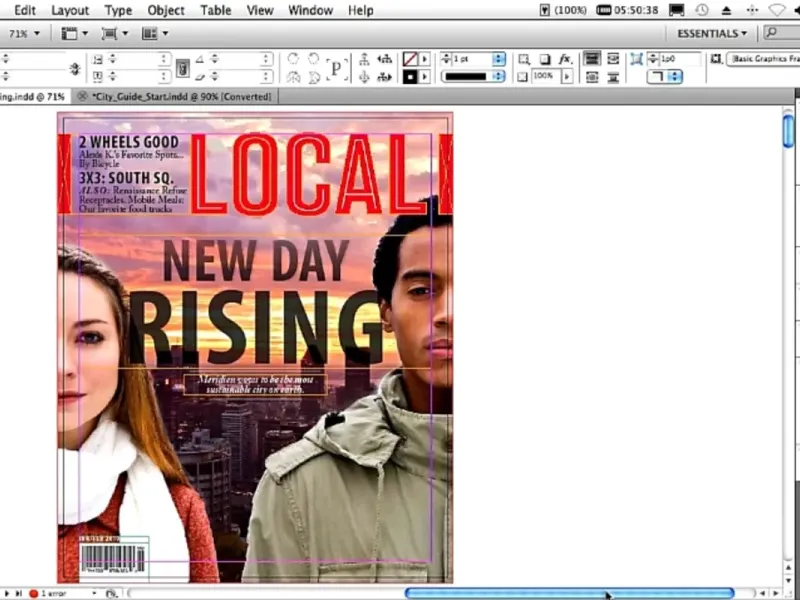This screenshot has height=600, width=800.
Task: Click the horizontal scrollbar thumb
Action: pos(568,594)
